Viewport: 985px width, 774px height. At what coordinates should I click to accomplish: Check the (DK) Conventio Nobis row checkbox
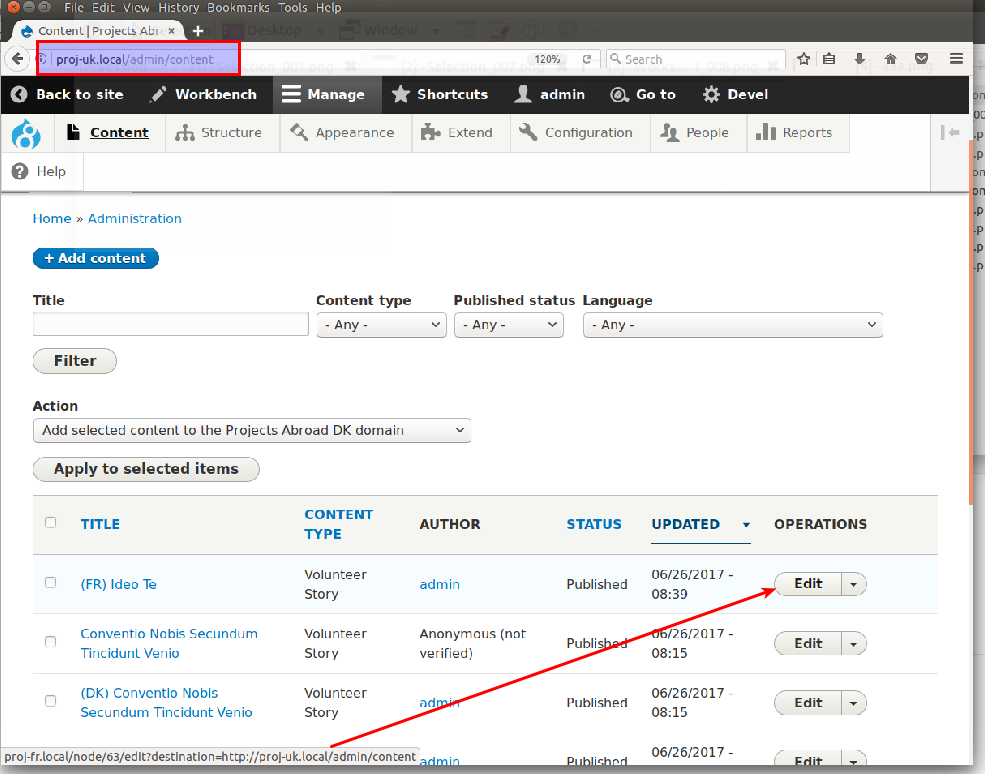50,700
